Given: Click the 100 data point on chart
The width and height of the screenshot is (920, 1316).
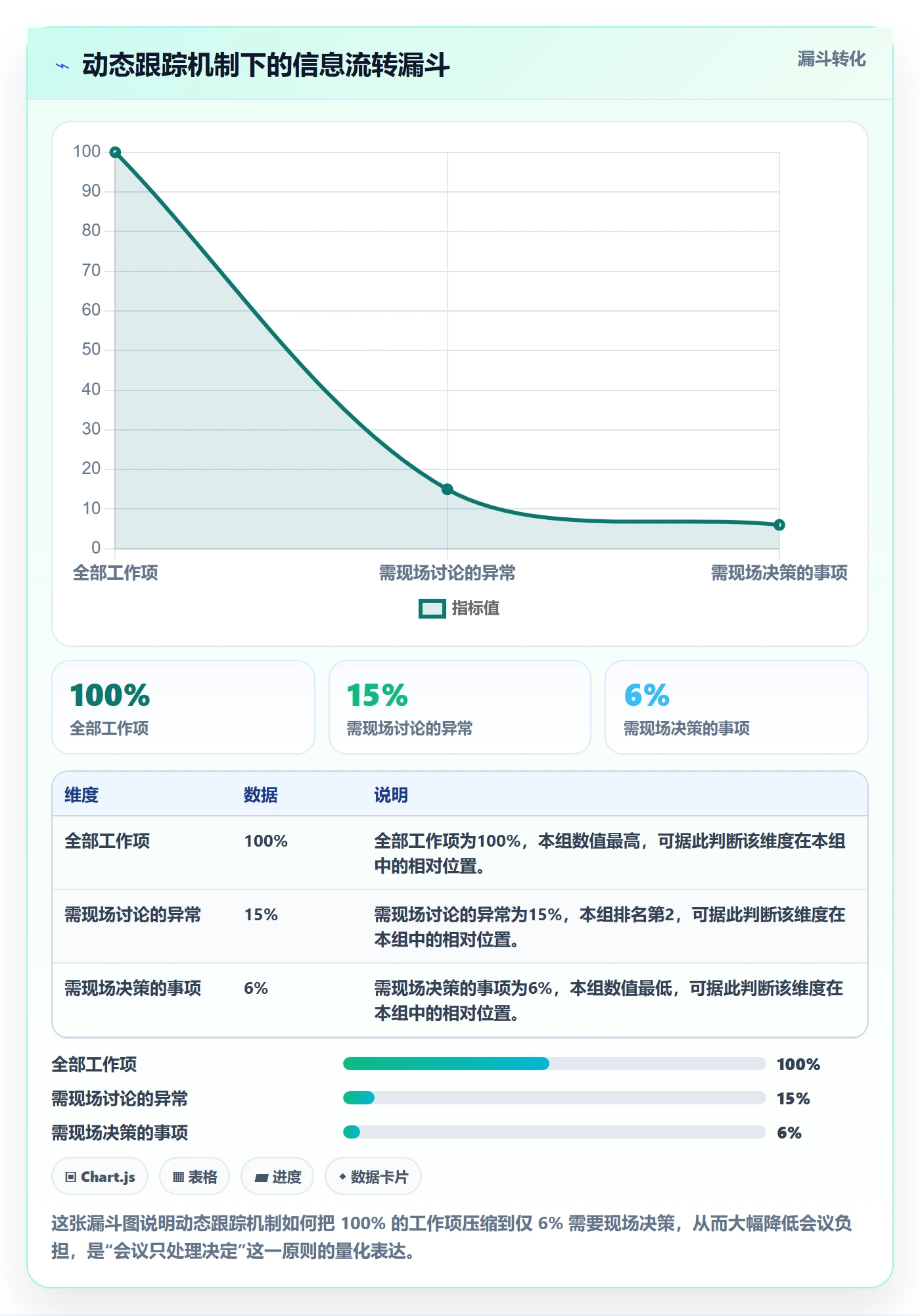Looking at the screenshot, I should click(115, 153).
